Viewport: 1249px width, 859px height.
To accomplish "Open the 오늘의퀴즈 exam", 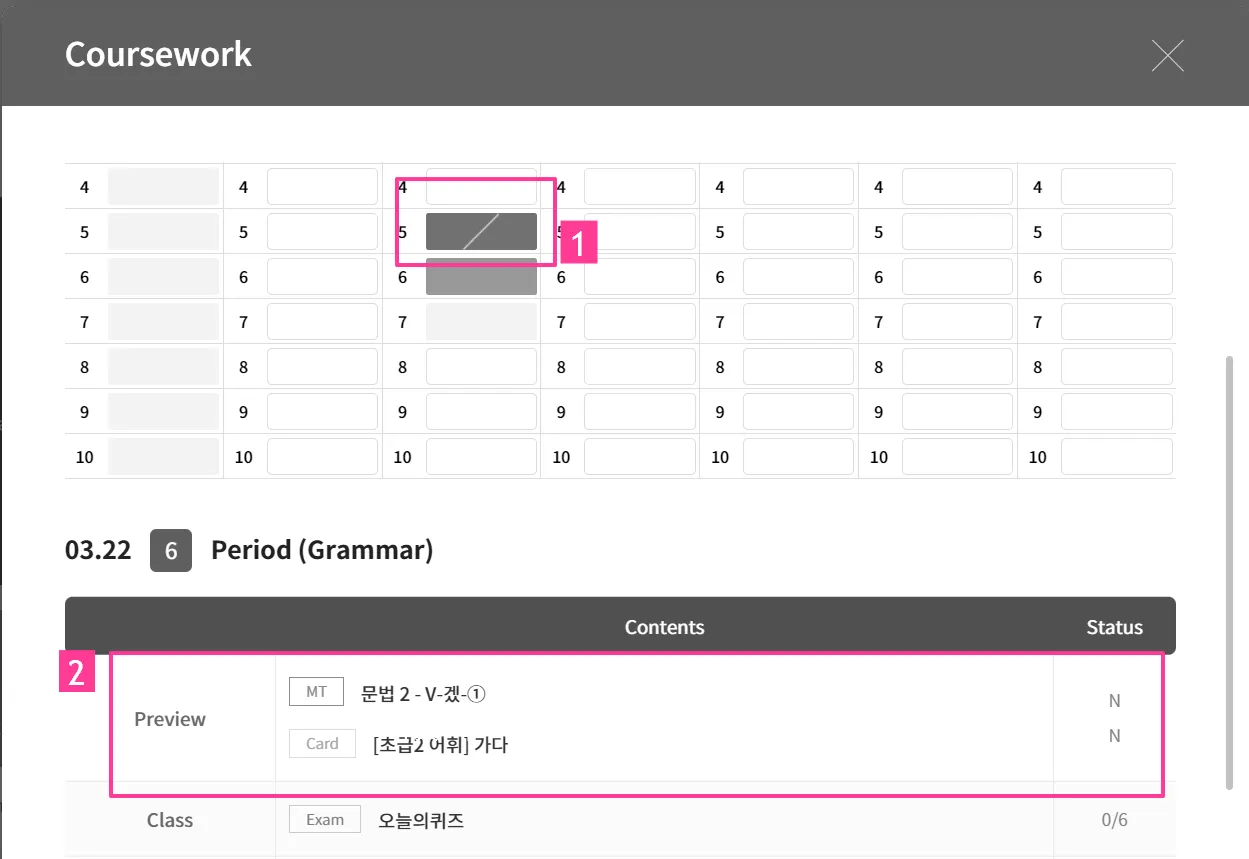I will click(x=421, y=821).
